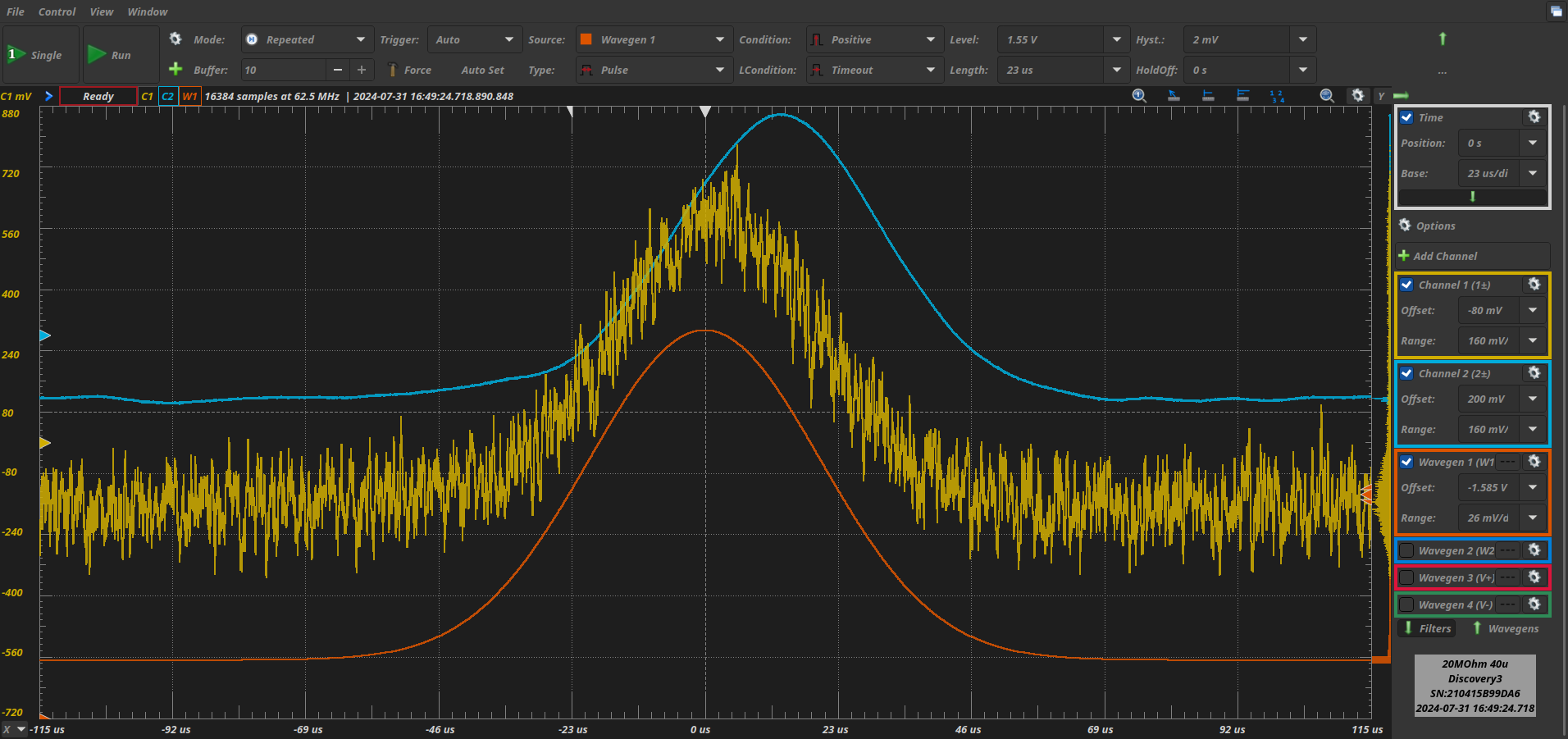Open Condition dropdown showing Positive
Image resolution: width=1568 pixels, height=739 pixels.
(874, 39)
